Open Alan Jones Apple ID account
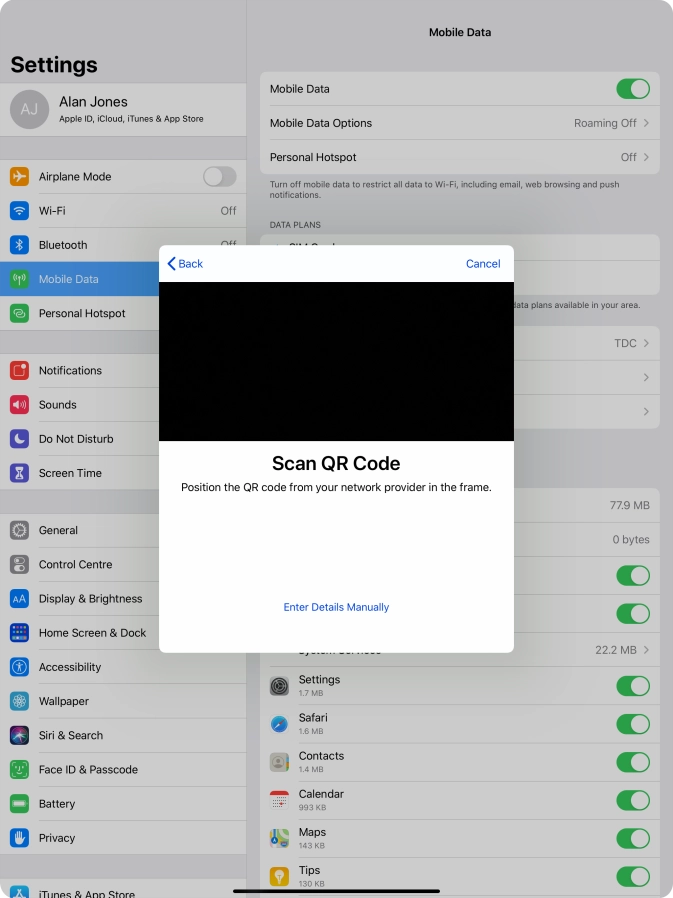 point(123,109)
